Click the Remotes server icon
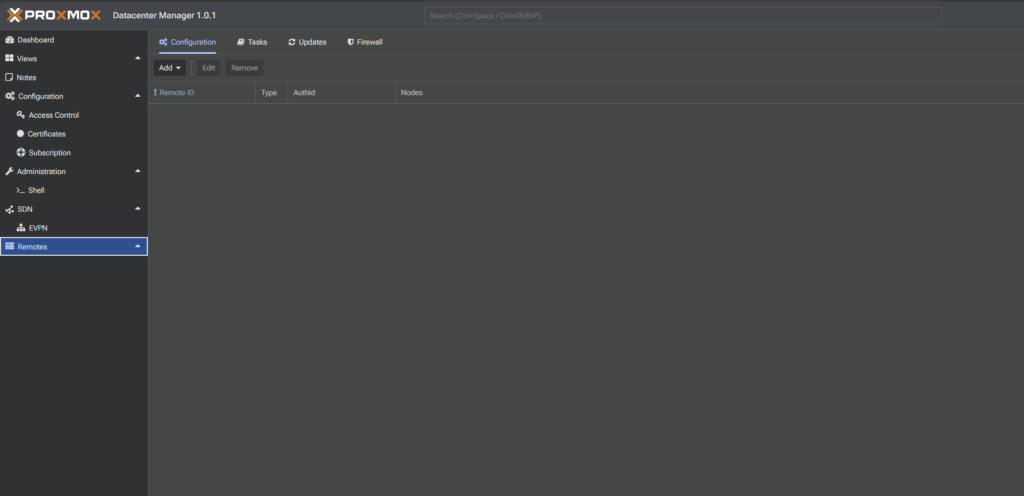Image resolution: width=1024 pixels, height=496 pixels. [x=9, y=246]
